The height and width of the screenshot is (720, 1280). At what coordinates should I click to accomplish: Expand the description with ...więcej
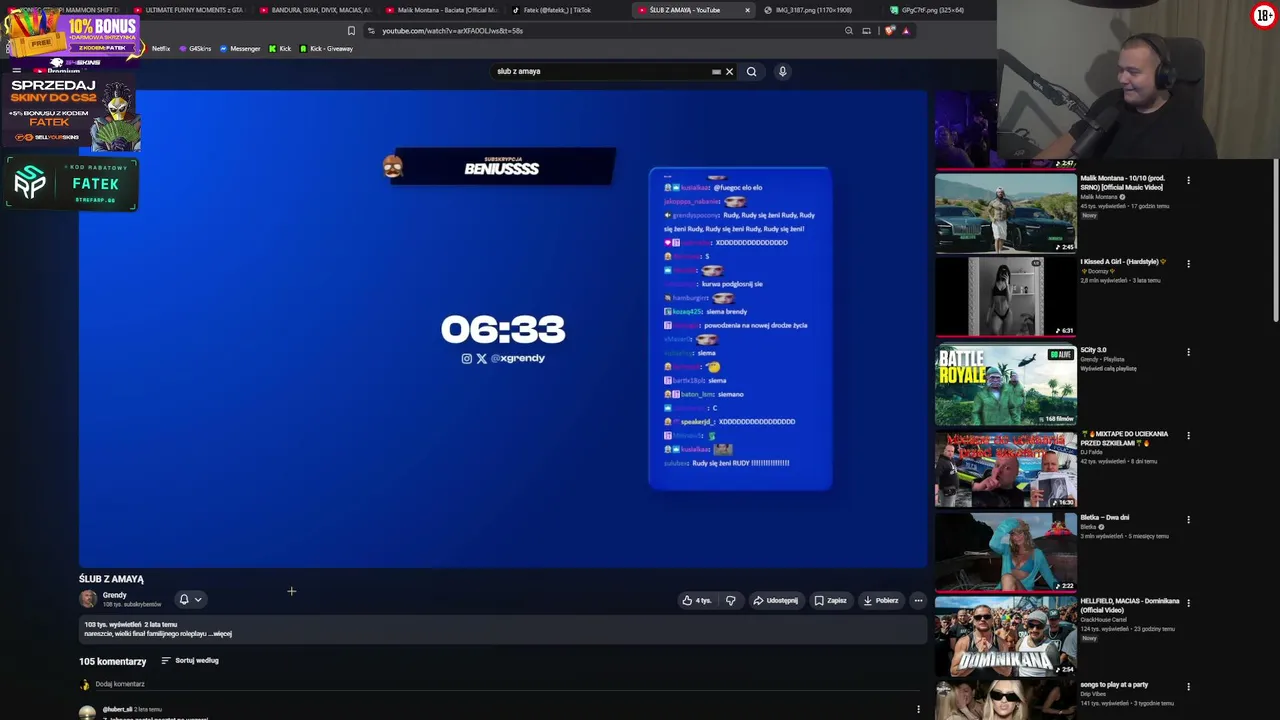point(220,634)
